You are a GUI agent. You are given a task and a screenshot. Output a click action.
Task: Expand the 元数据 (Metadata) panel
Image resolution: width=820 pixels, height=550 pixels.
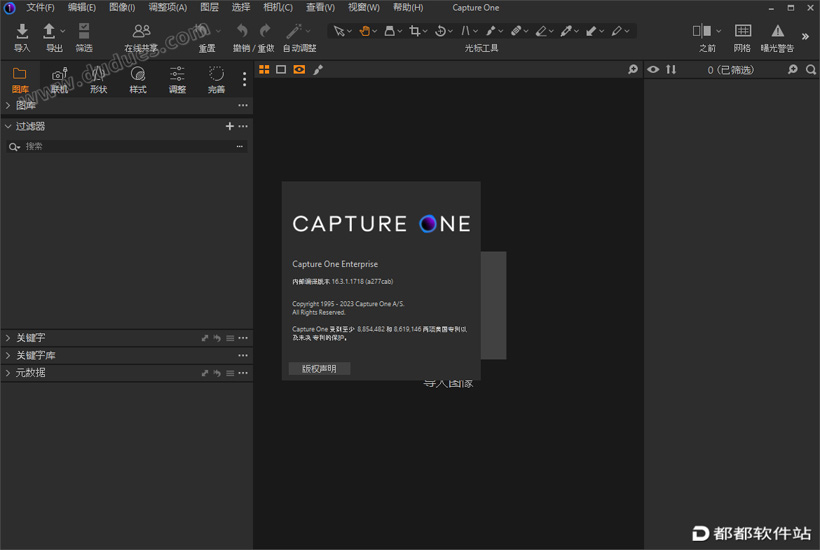[x=8, y=373]
